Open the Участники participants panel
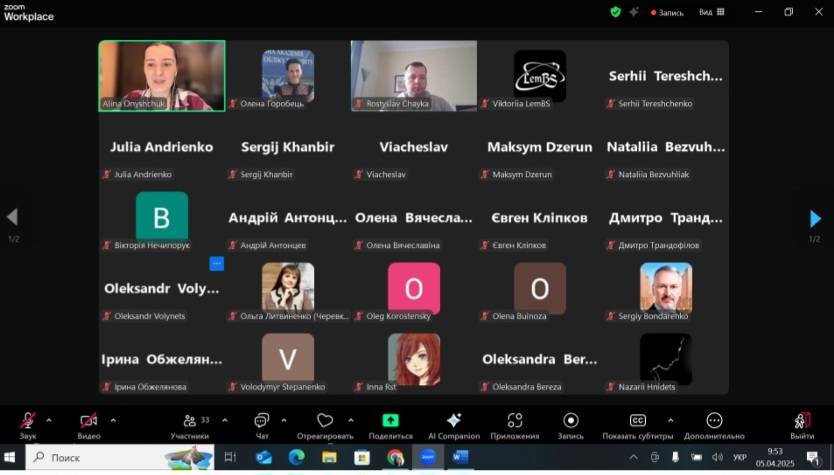834x475 pixels. [x=189, y=422]
